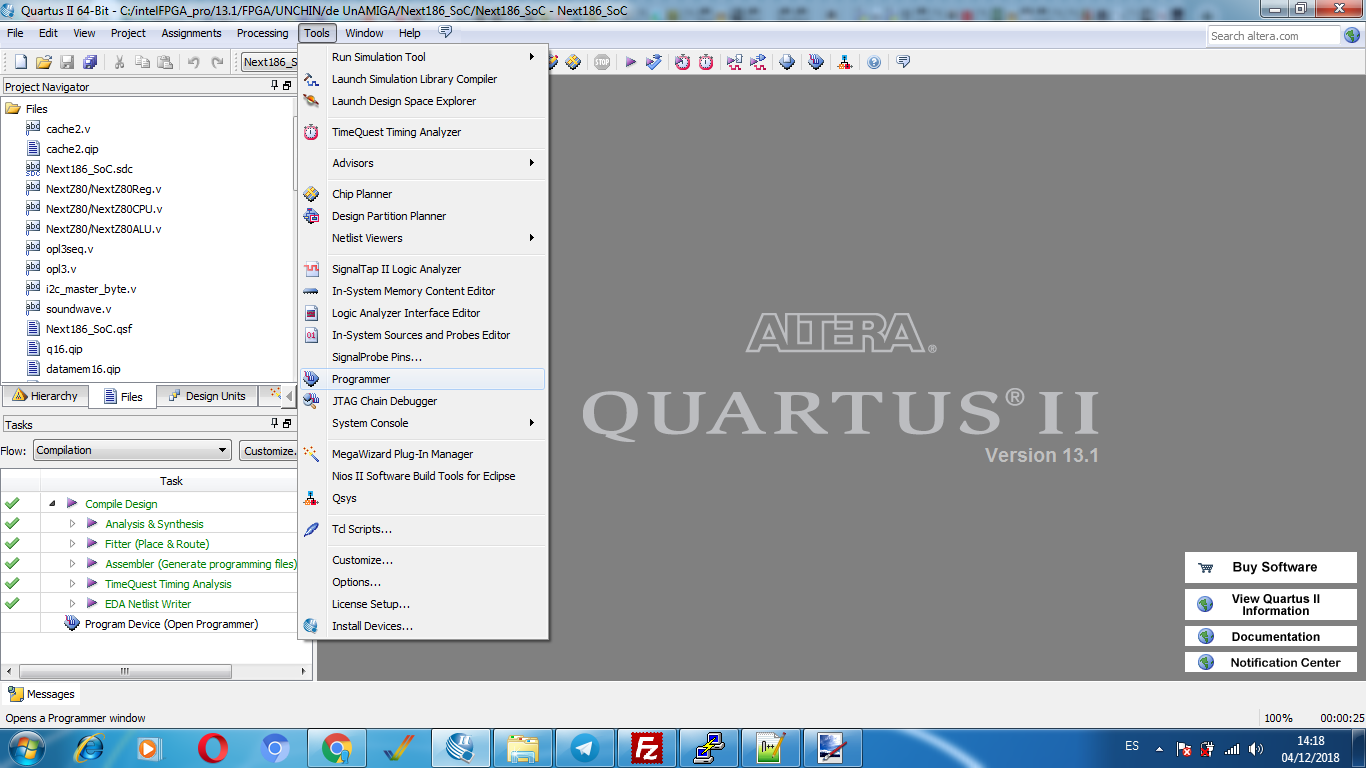Image resolution: width=1366 pixels, height=768 pixels.
Task: Click the Buy Software button
Action: (1270, 567)
